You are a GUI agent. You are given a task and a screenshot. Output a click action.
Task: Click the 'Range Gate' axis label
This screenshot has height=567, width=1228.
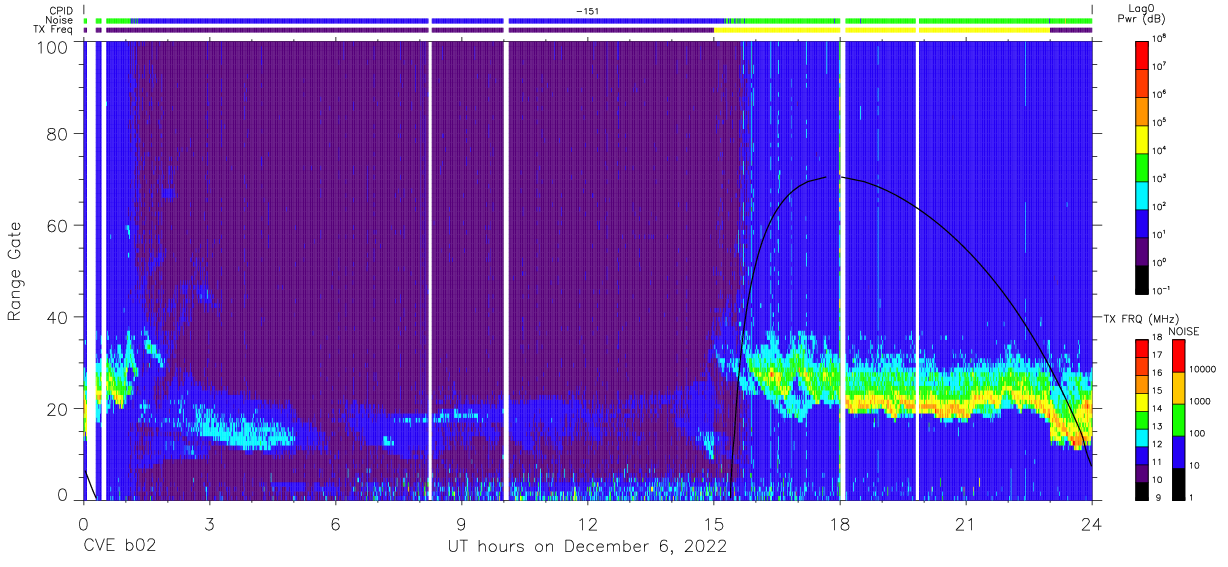[x=15, y=271]
